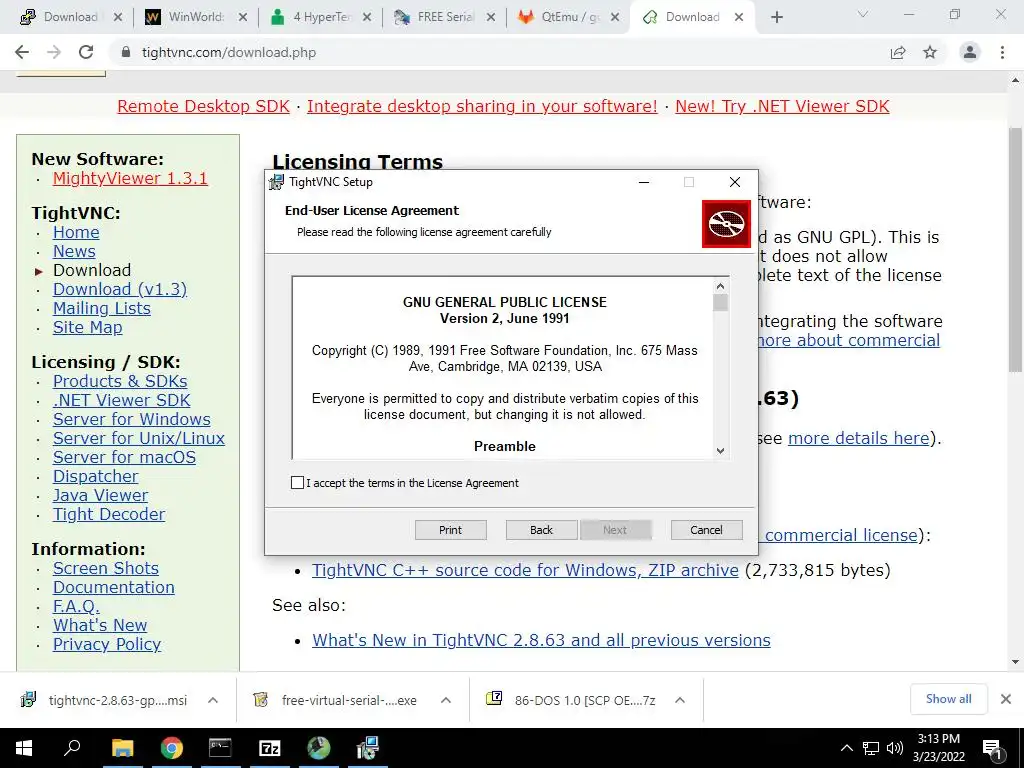The height and width of the screenshot is (768, 1024).
Task: Open the New! Try .NET Viewer SDK link
Action: click(782, 106)
